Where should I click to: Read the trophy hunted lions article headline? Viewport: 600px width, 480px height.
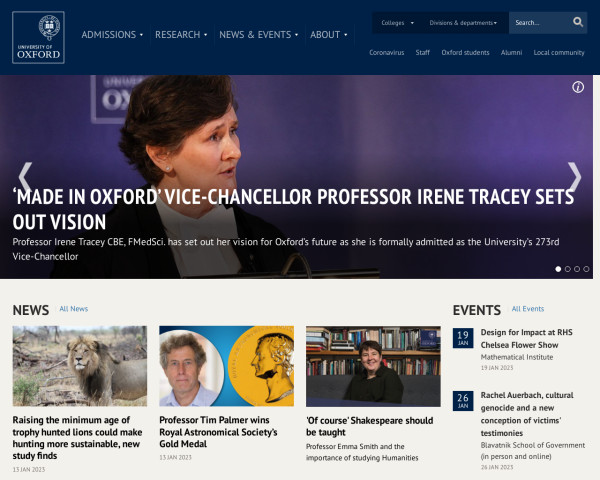tap(77, 438)
